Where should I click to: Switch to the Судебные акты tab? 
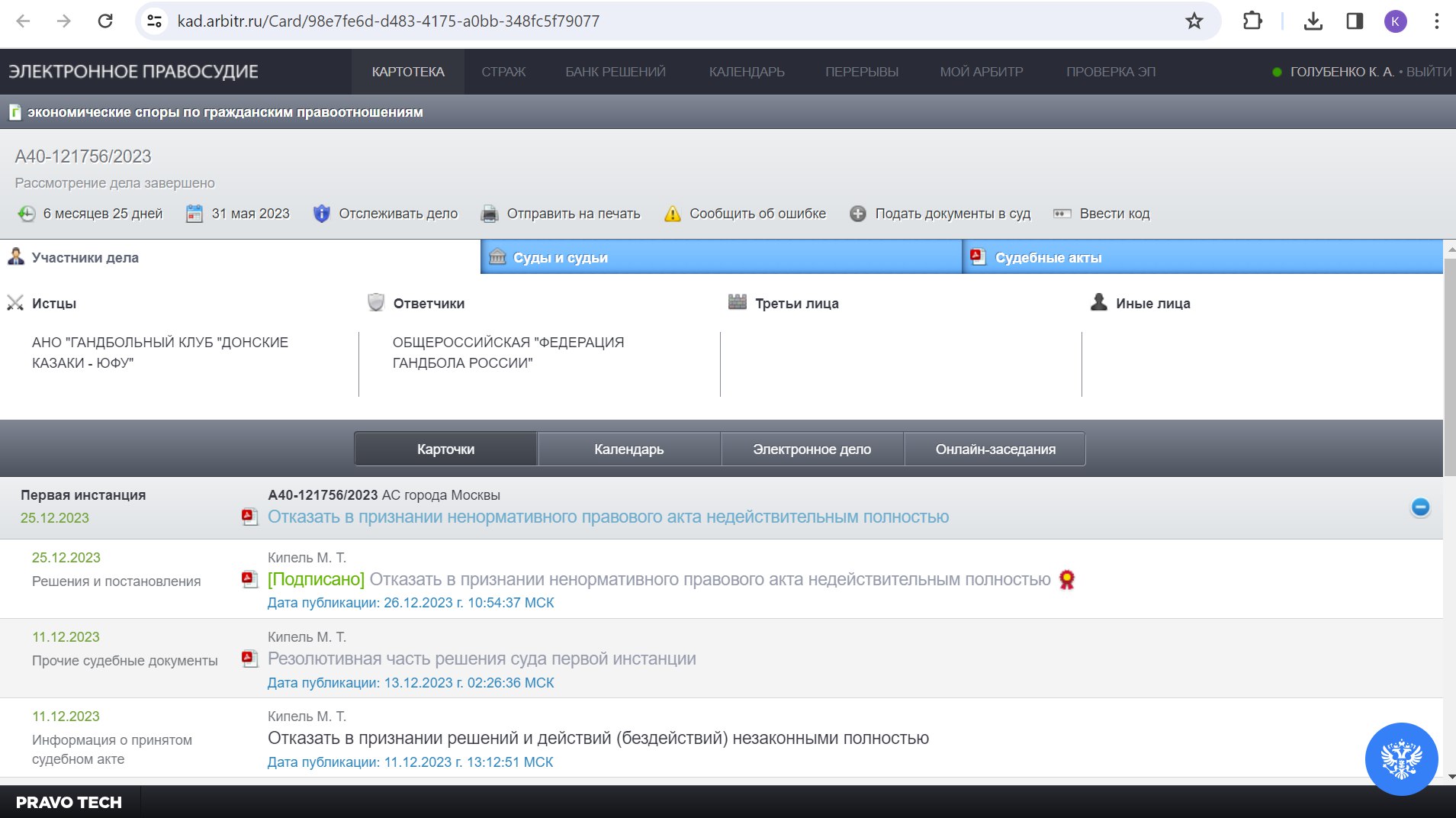tap(1048, 258)
